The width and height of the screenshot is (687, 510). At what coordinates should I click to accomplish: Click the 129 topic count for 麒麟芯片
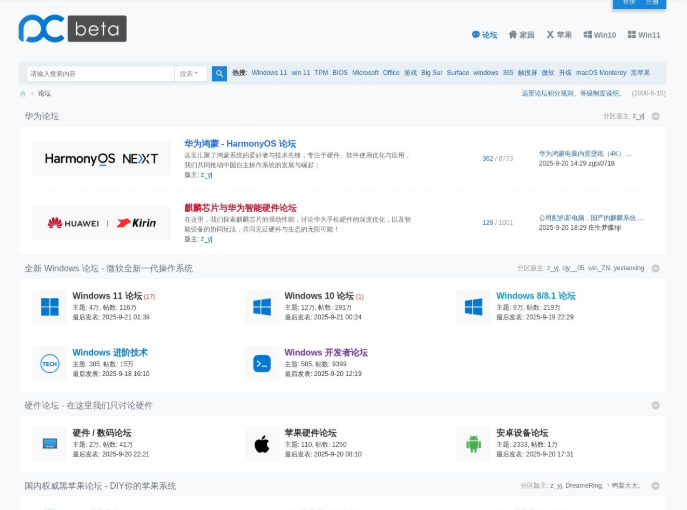pos(488,223)
